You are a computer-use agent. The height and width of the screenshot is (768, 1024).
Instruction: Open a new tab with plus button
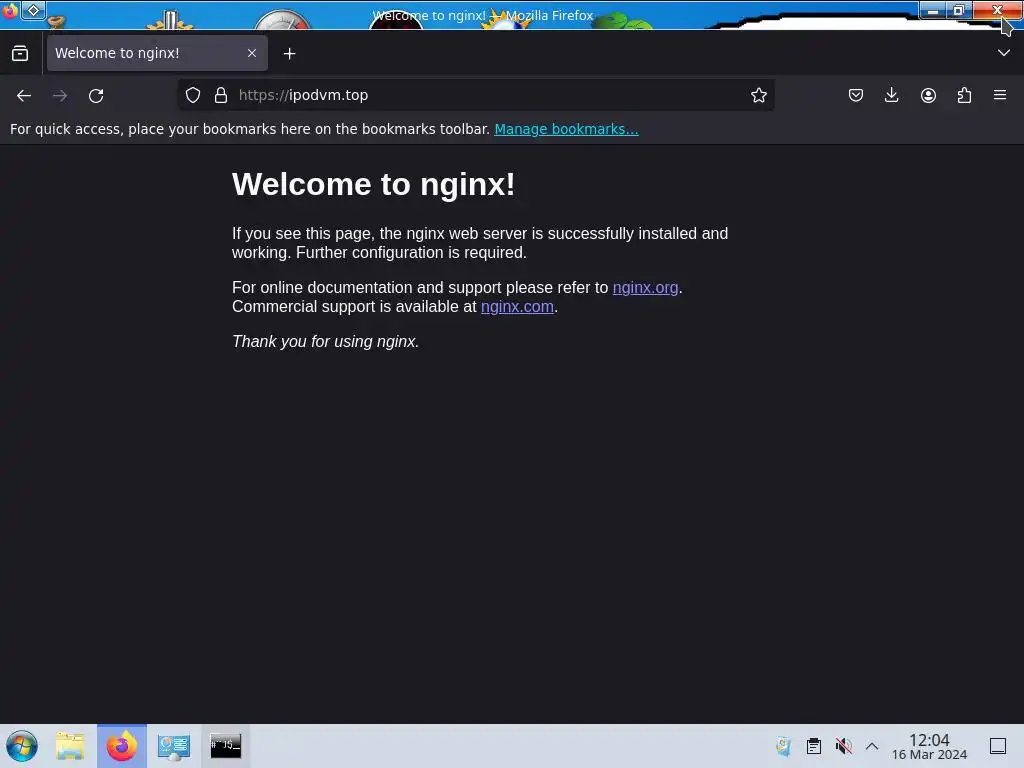(289, 54)
